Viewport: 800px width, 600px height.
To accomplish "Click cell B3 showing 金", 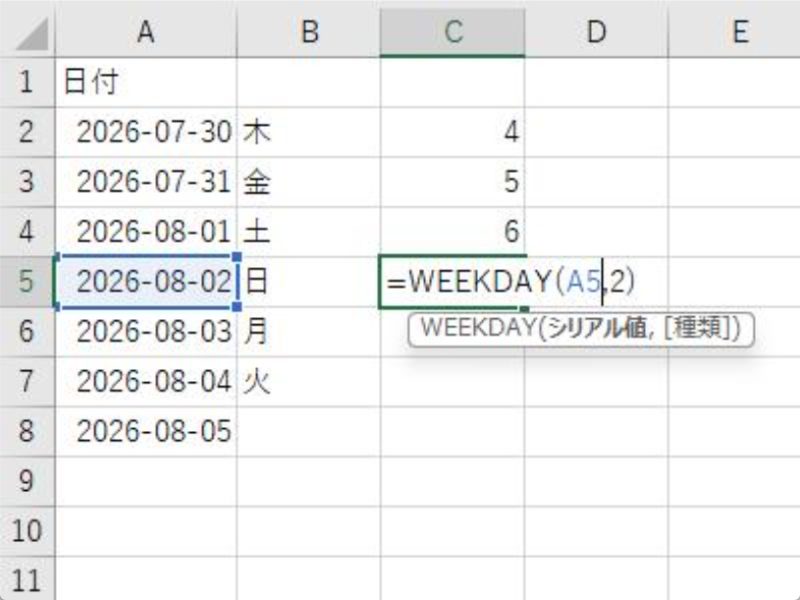I will (x=309, y=182).
